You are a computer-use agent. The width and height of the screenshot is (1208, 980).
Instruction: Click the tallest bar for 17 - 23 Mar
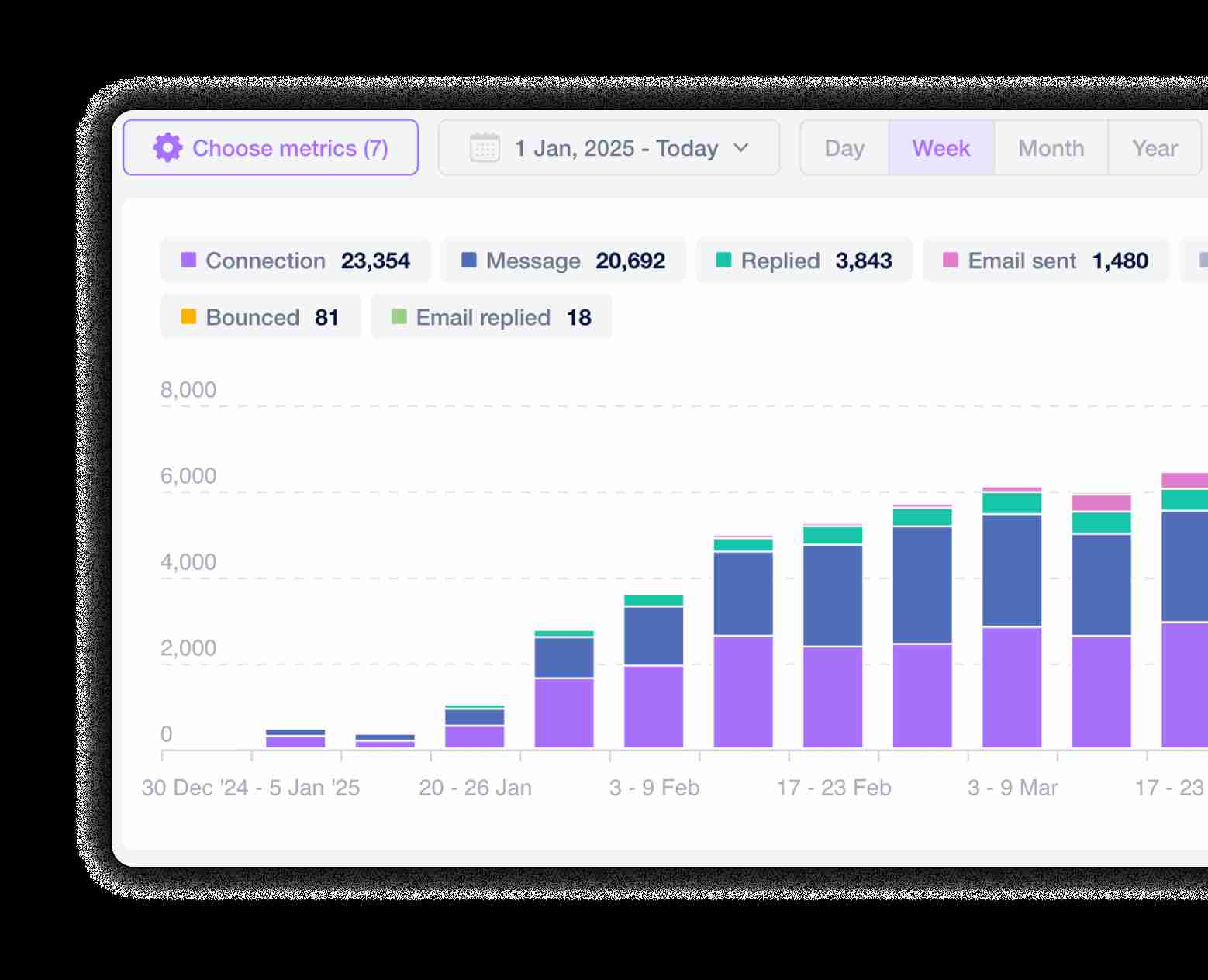pyautogui.click(x=1186, y=620)
